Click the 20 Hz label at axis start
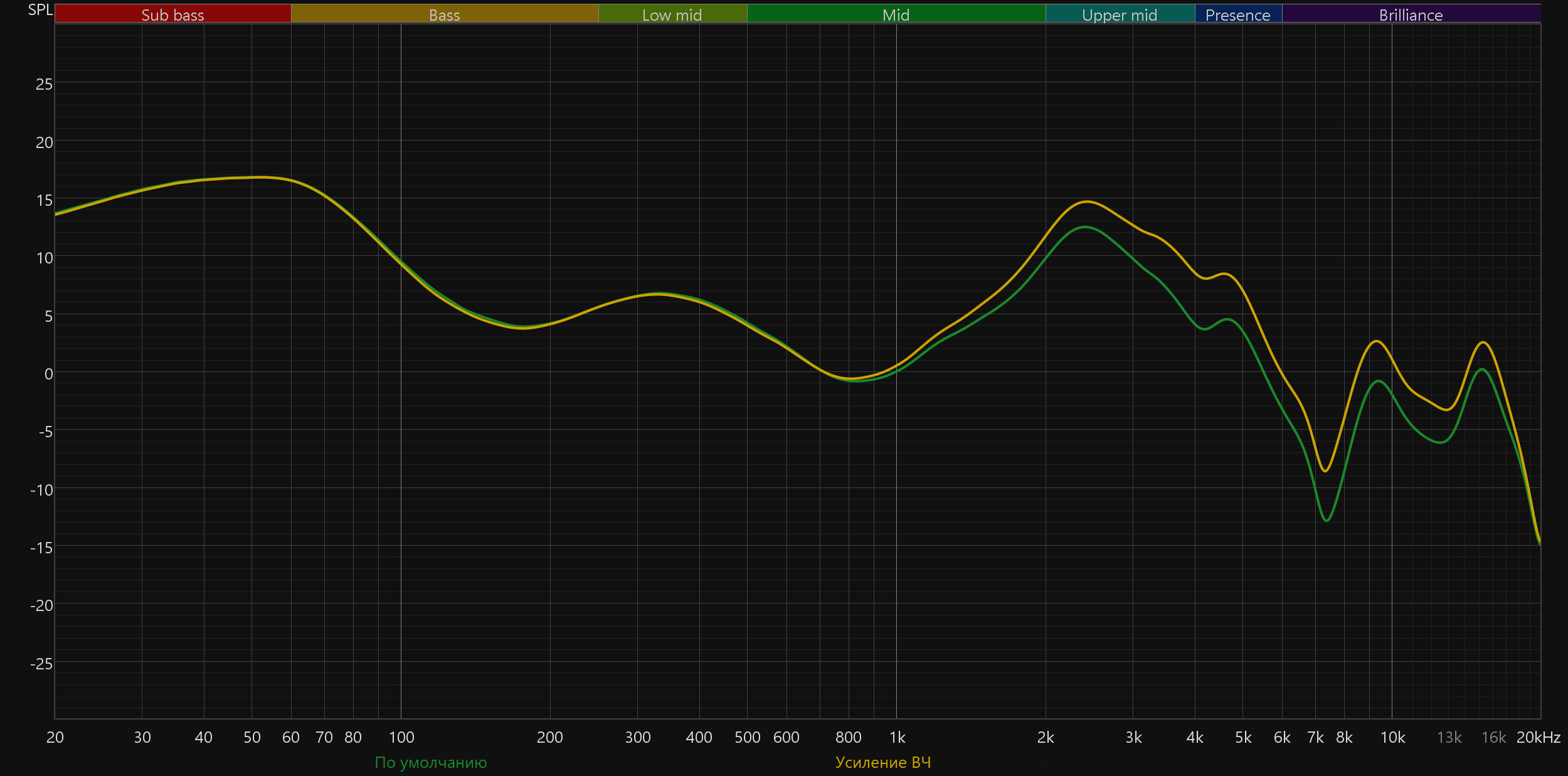Viewport: 1568px width, 776px height. (55, 737)
